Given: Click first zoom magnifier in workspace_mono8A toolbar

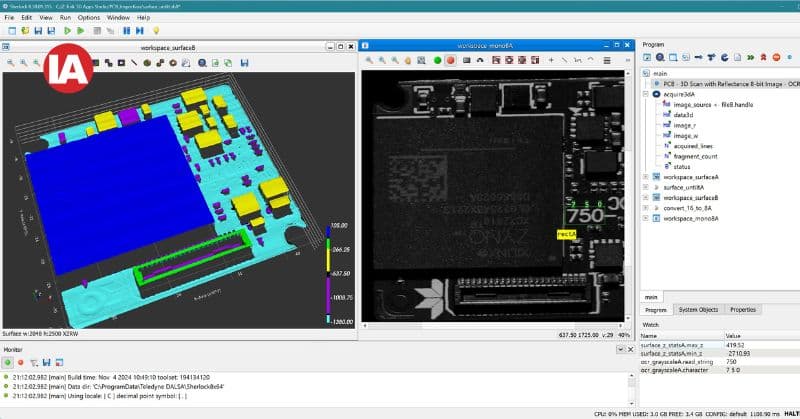Looking at the screenshot, I should pos(369,60).
